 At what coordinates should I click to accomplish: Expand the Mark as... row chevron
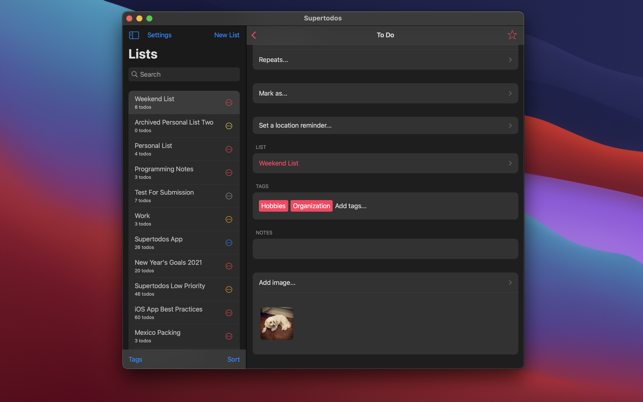pos(510,94)
